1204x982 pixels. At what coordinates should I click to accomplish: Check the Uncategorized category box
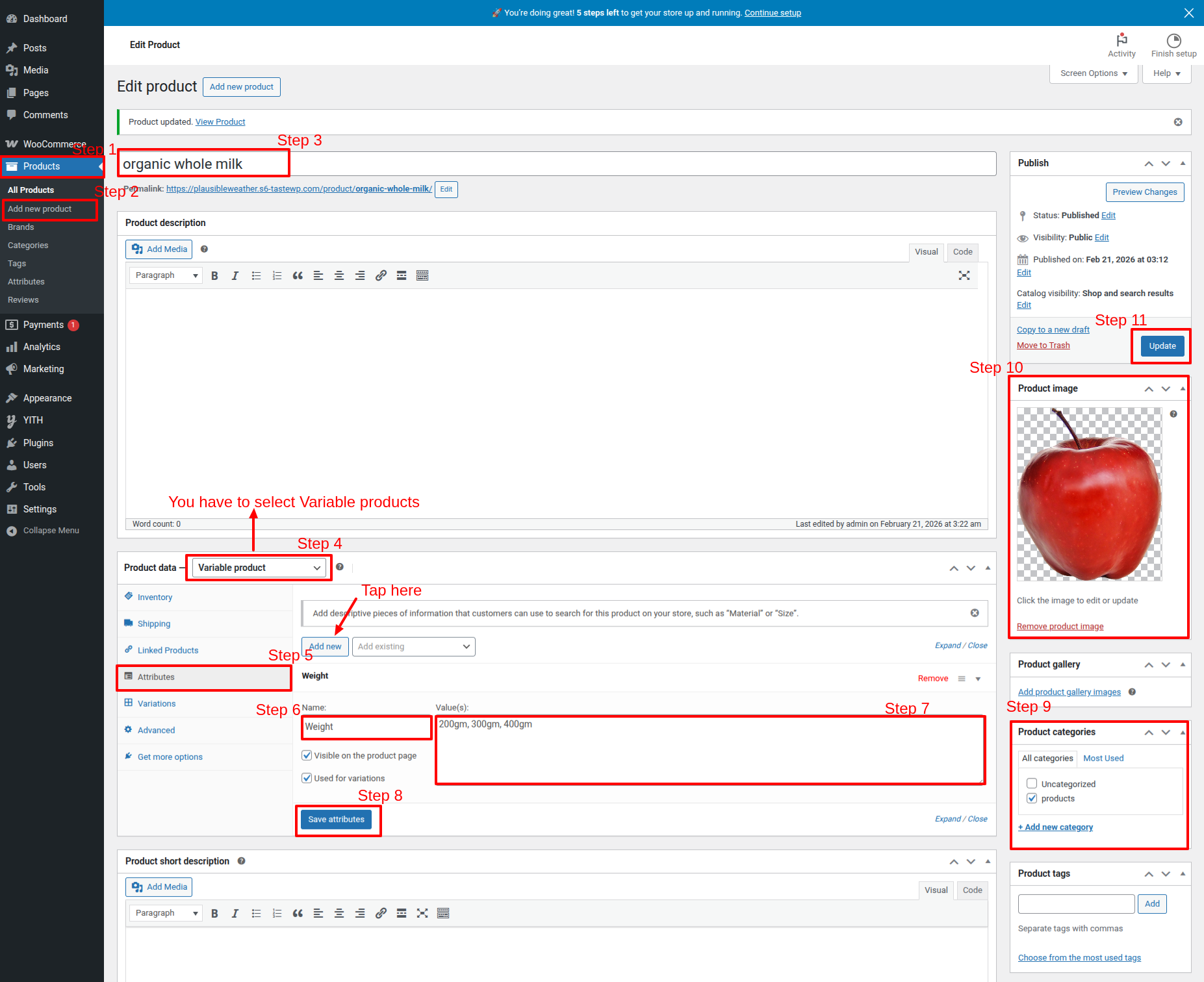[x=1032, y=784]
